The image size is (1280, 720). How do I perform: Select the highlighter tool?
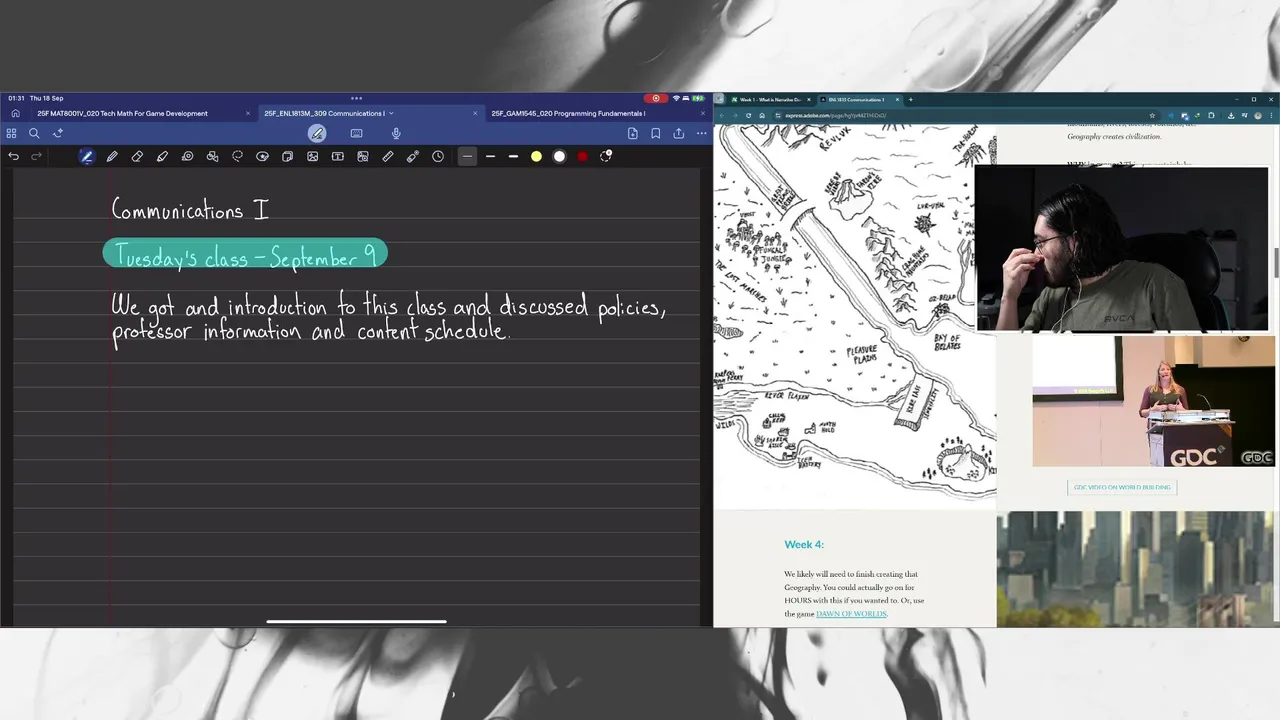(x=162, y=156)
